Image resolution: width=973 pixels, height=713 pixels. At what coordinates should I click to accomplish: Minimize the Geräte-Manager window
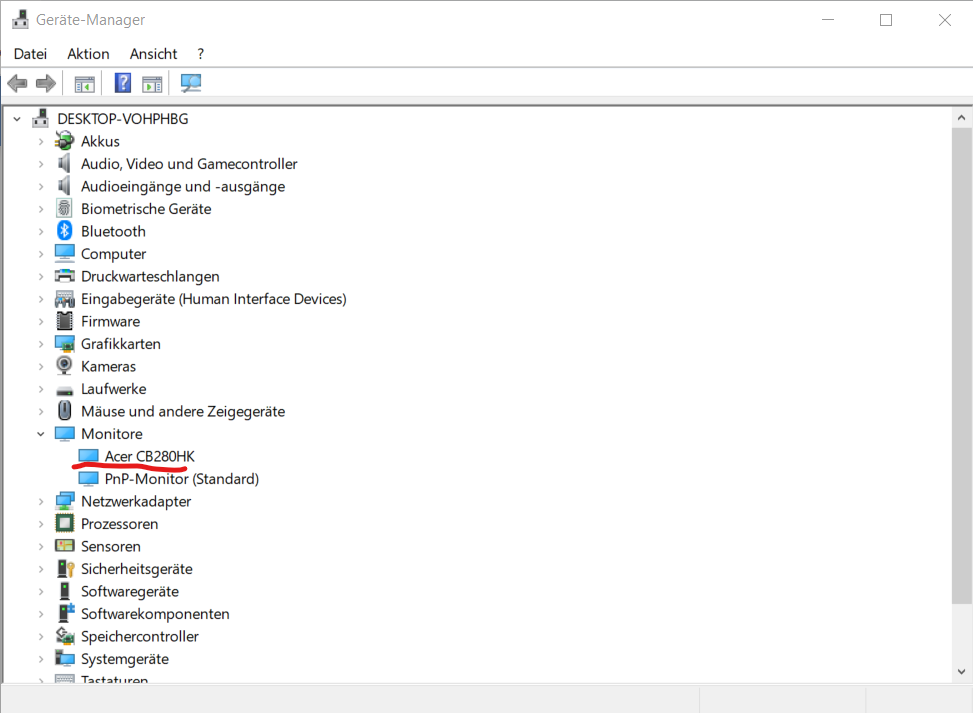[x=828, y=20]
